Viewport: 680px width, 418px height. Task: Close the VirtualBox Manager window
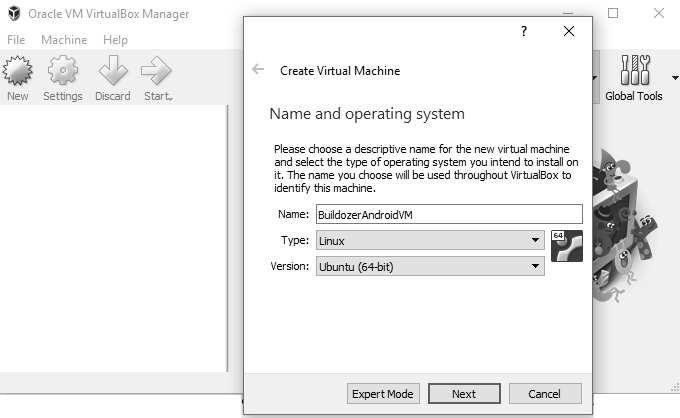[659, 13]
